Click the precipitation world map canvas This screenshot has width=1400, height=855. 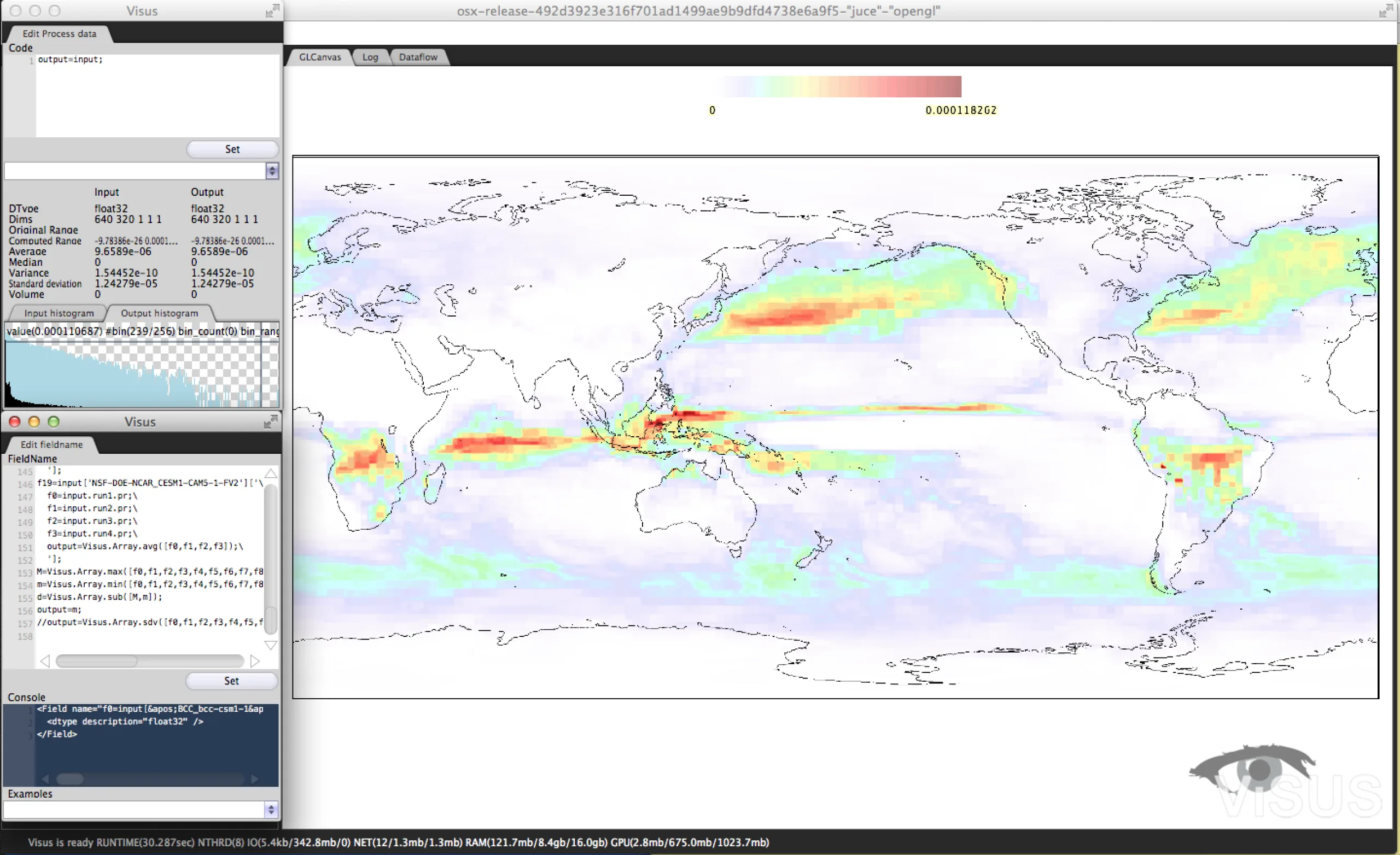[x=835, y=427]
